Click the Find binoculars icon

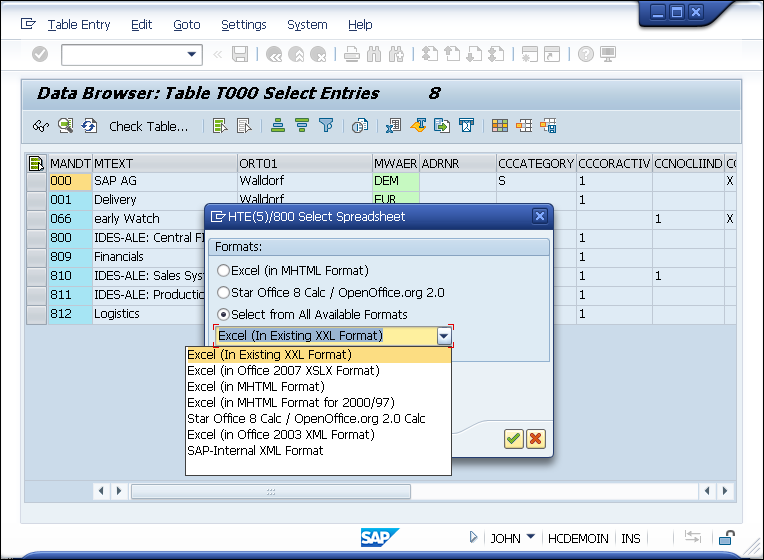point(374,54)
